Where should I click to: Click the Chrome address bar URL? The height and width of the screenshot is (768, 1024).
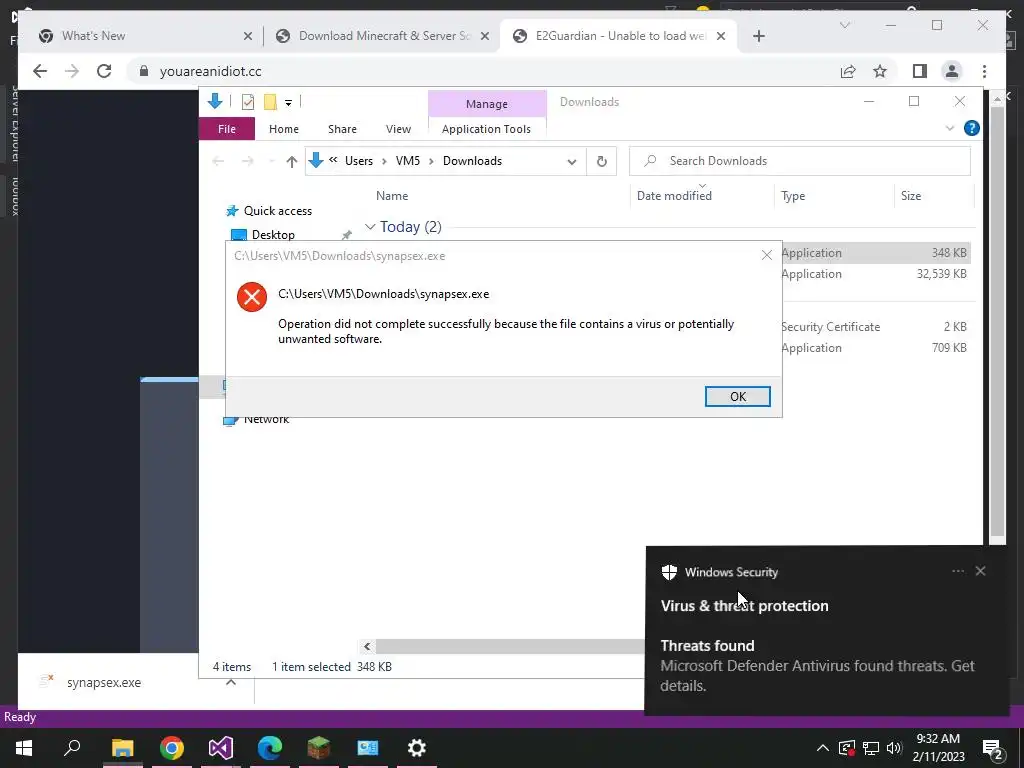click(x=211, y=71)
